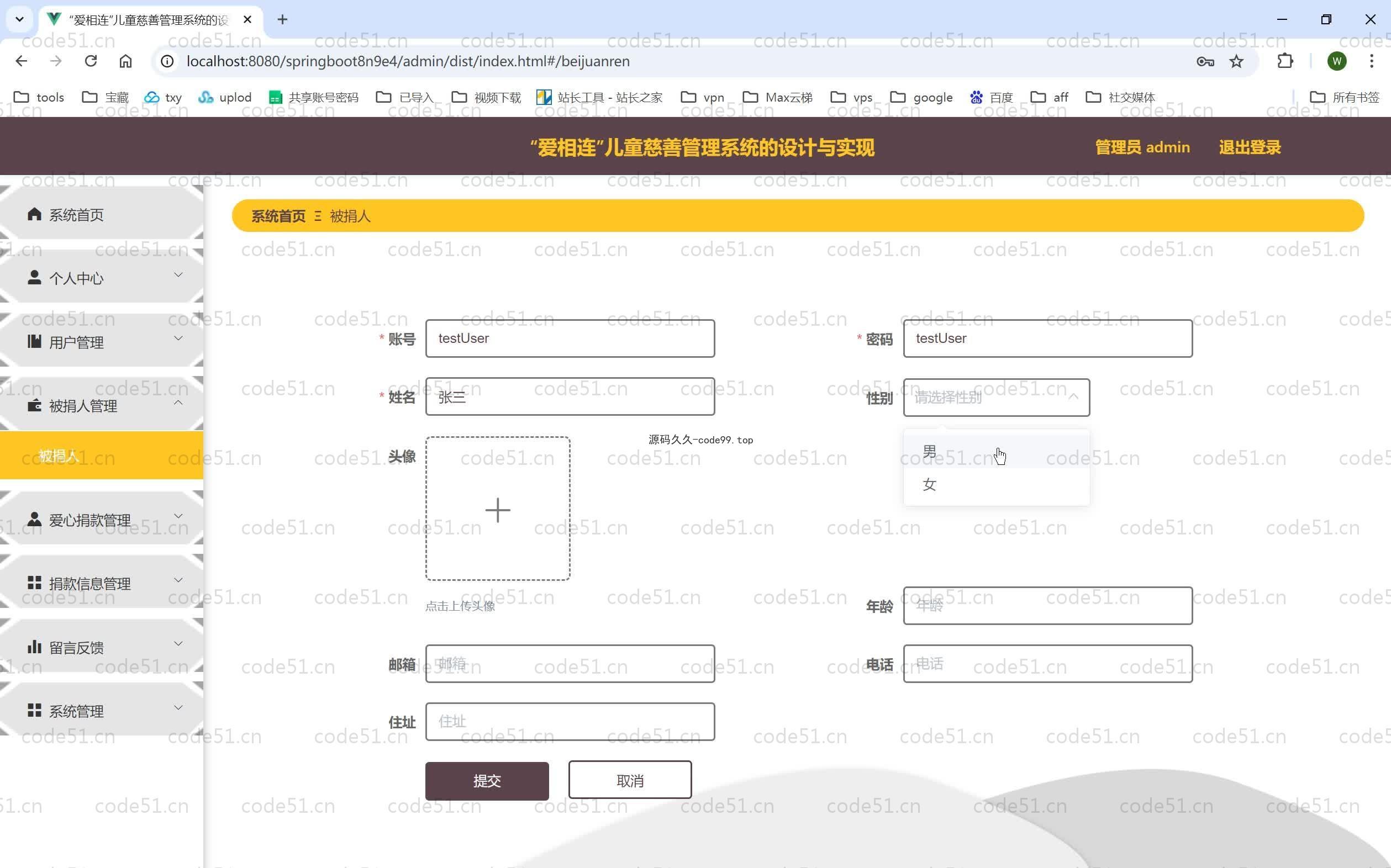Click the 留言反馈 bar chart icon
This screenshot has height=868, width=1391.
point(34,647)
